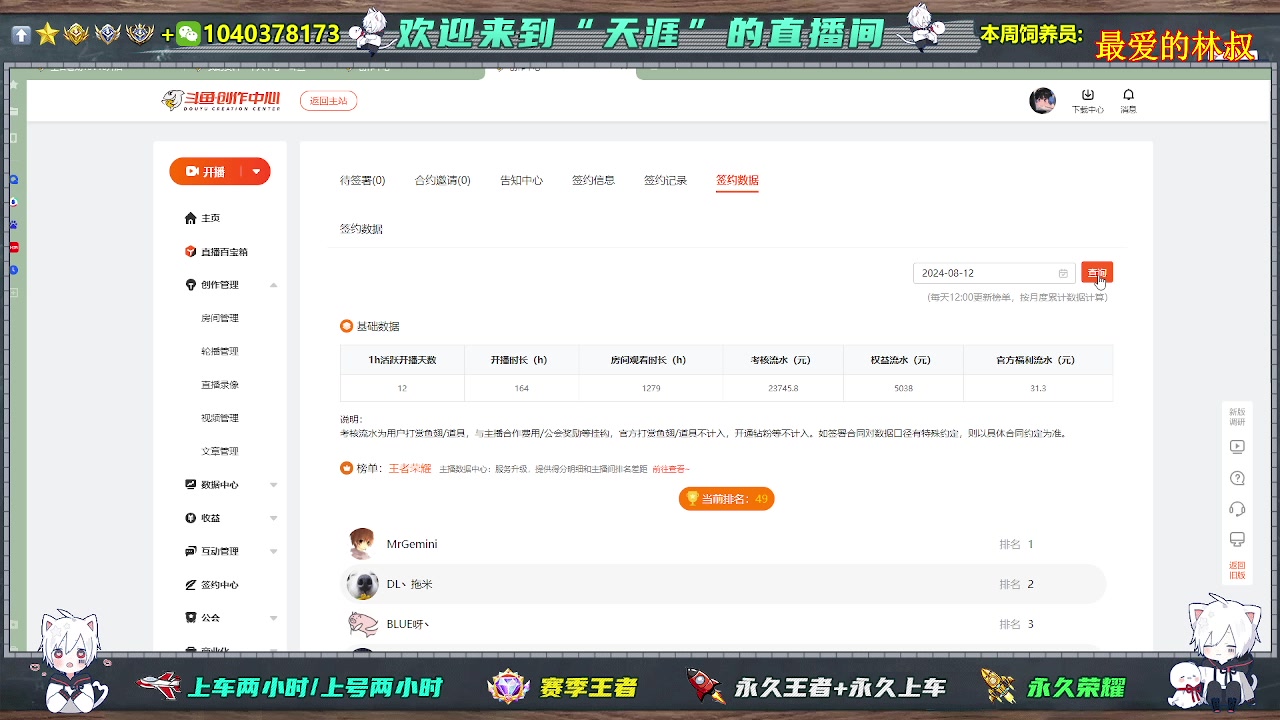Open 视频管理 in sidebar
This screenshot has width=1280, height=720.
(x=220, y=418)
